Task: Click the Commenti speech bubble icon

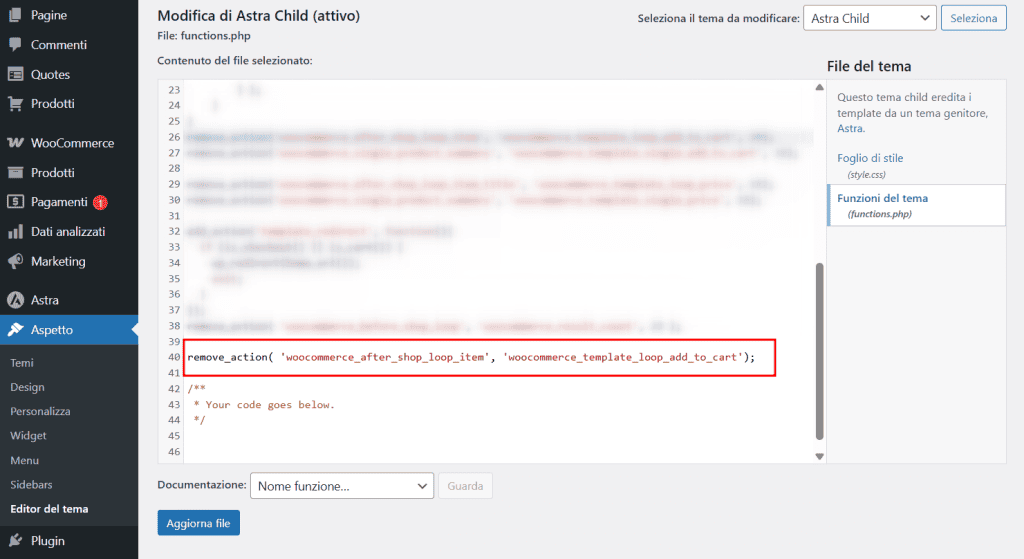Action: tap(15, 44)
